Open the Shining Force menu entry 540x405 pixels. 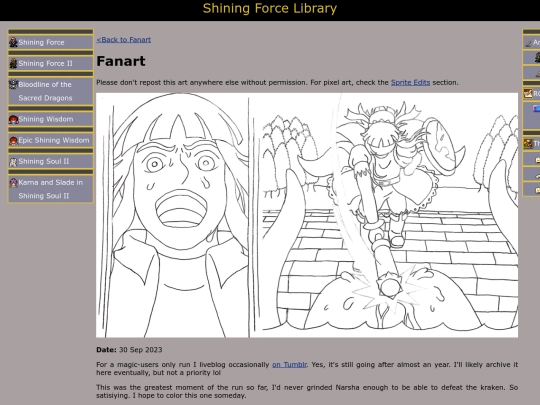[51, 42]
